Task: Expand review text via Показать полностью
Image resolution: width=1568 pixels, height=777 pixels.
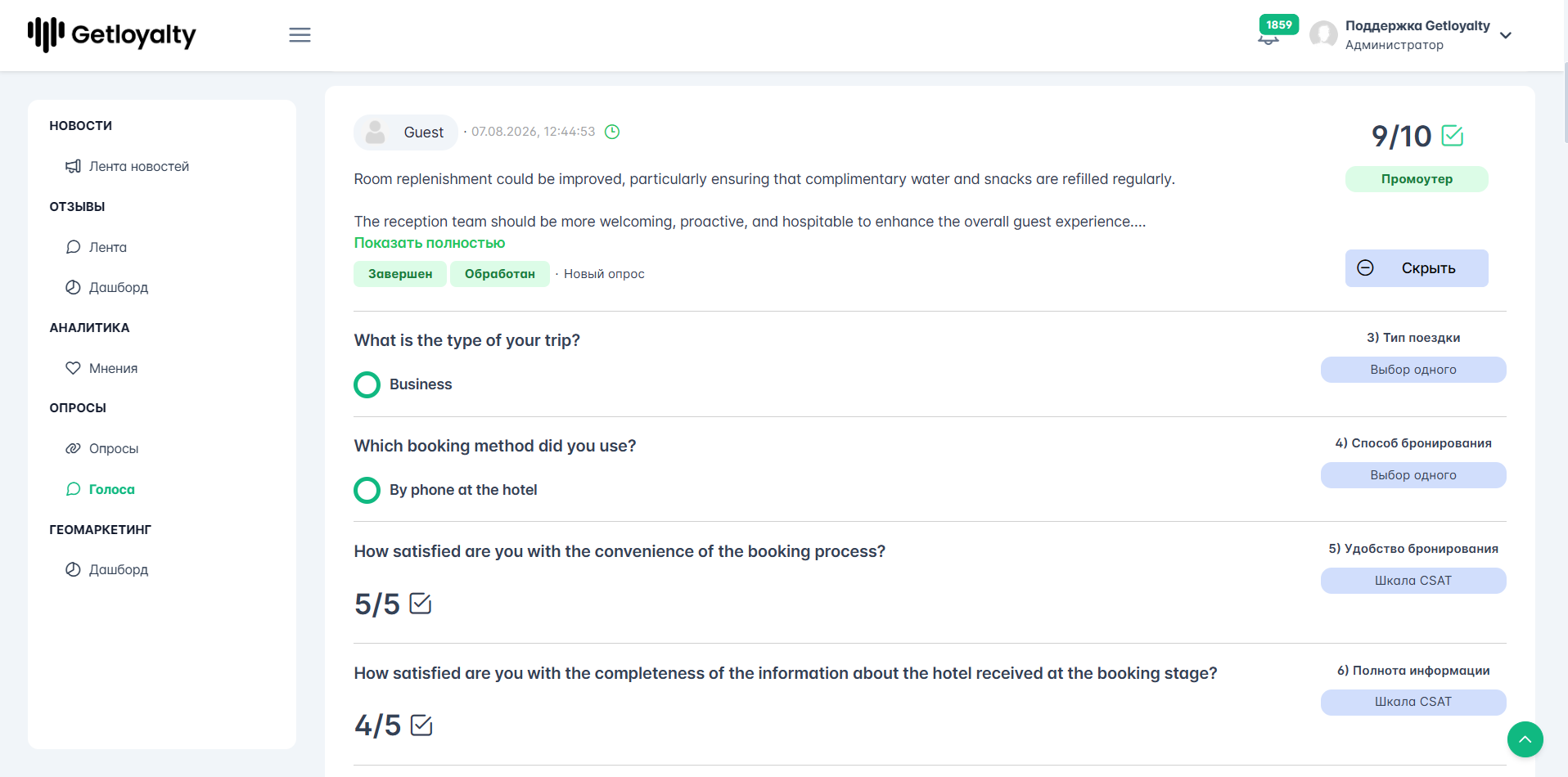Action: (430, 243)
